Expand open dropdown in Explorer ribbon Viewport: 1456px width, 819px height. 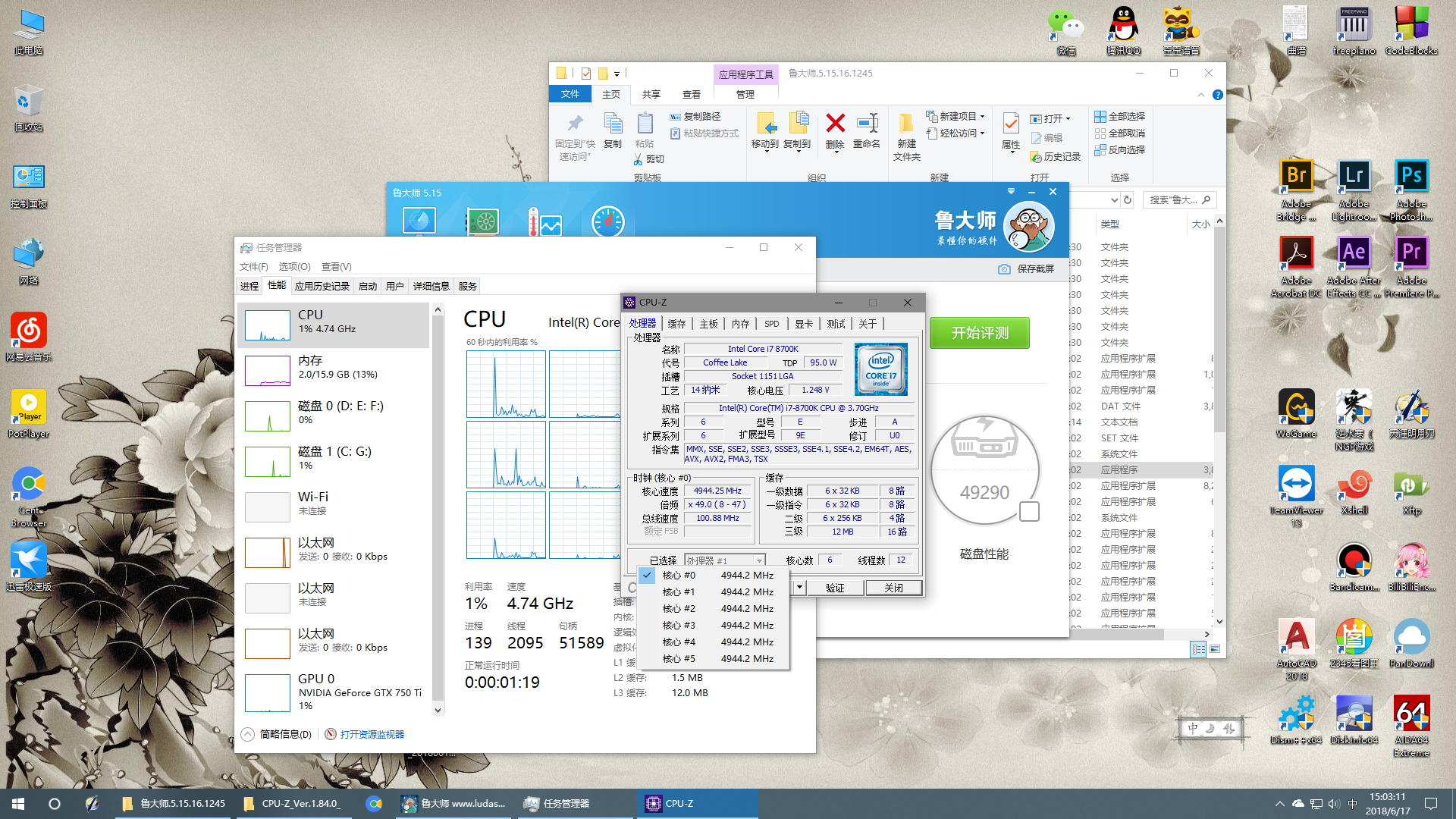tap(1068, 119)
